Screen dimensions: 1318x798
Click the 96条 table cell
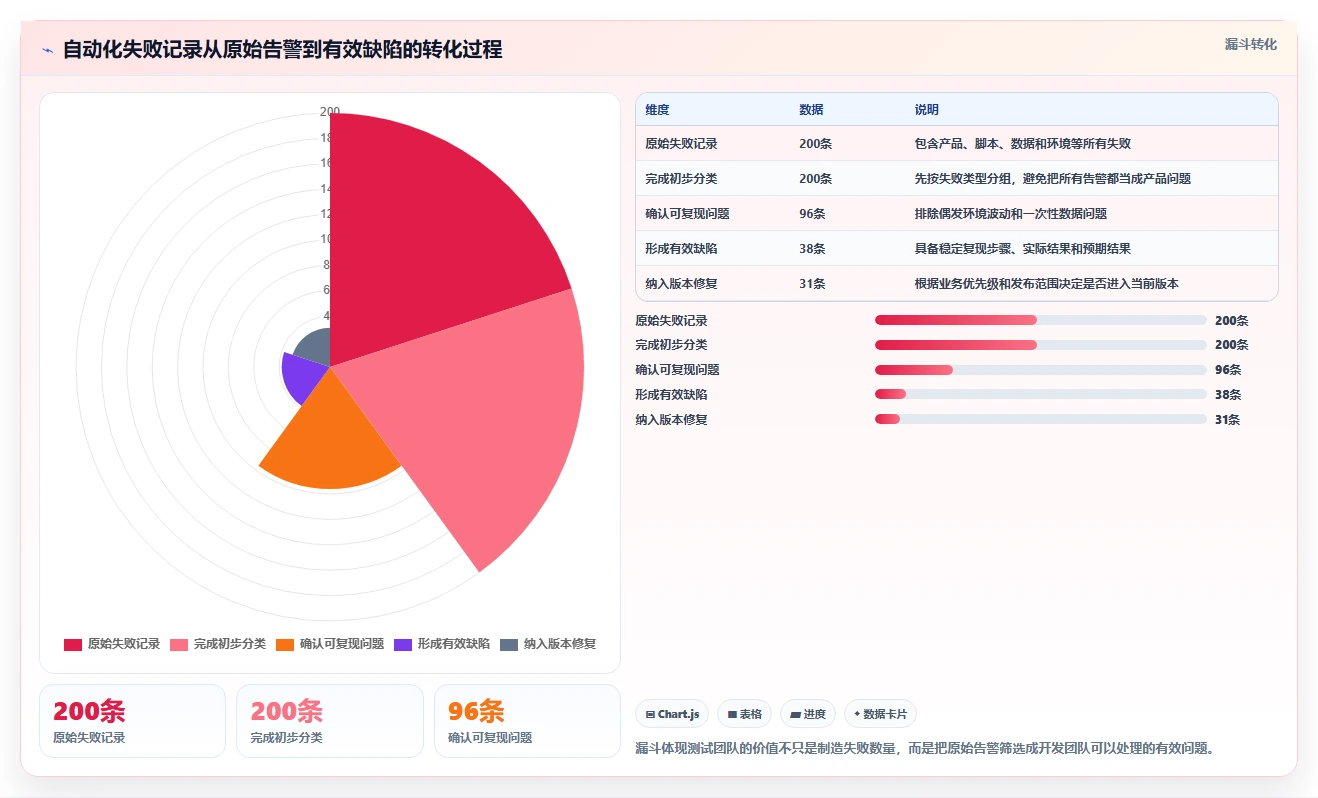pyautogui.click(x=812, y=214)
